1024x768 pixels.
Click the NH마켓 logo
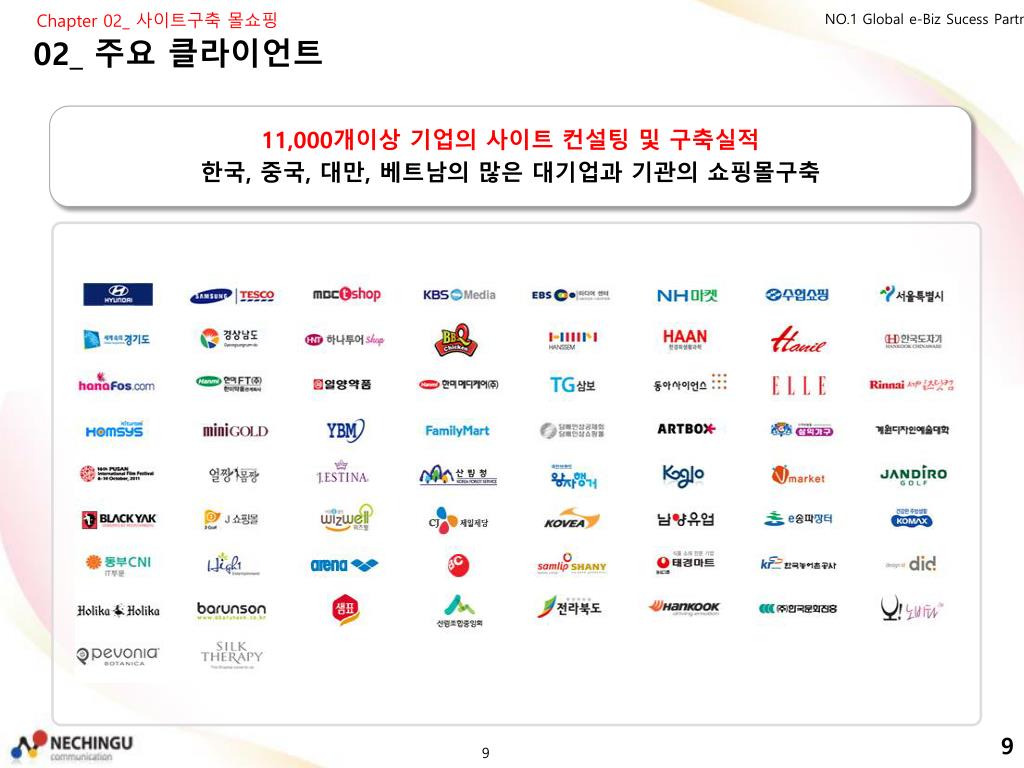[687, 296]
